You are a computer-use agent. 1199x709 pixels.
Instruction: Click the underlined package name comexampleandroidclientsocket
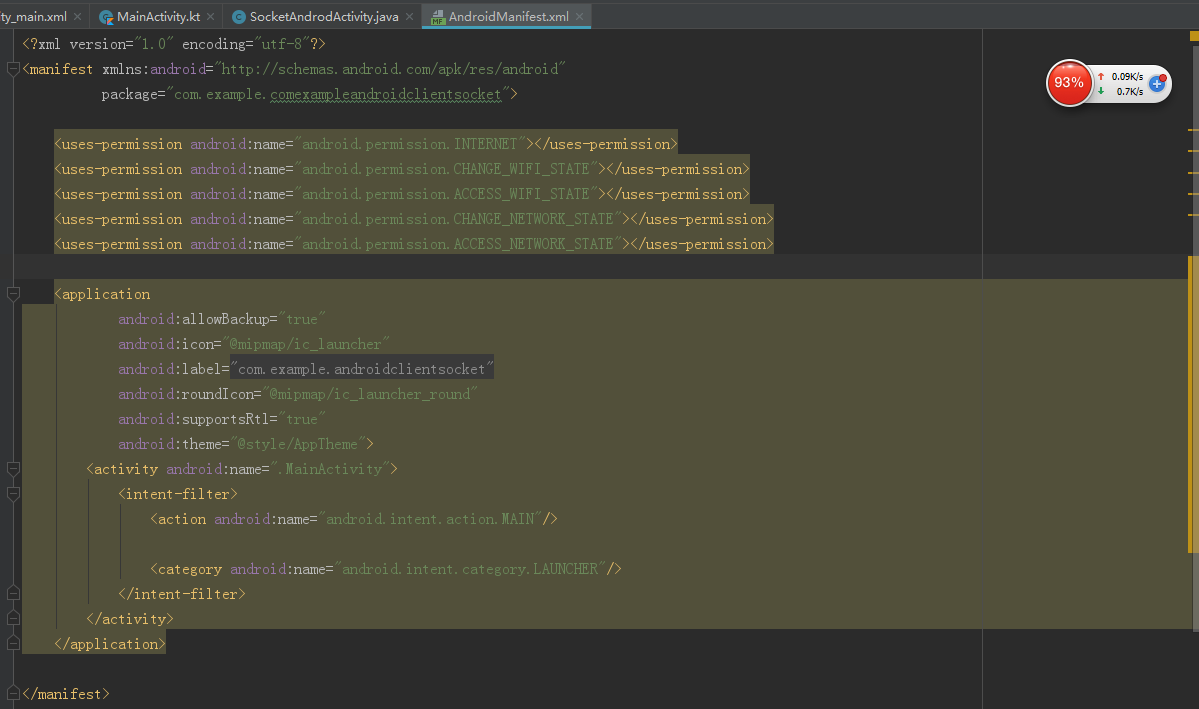coord(385,94)
